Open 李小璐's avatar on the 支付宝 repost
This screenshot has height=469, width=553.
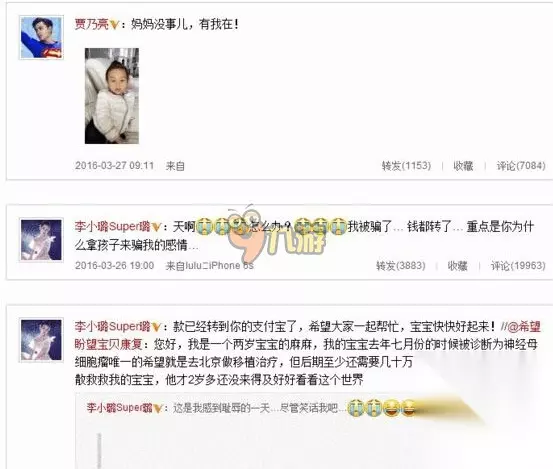tap(41, 340)
